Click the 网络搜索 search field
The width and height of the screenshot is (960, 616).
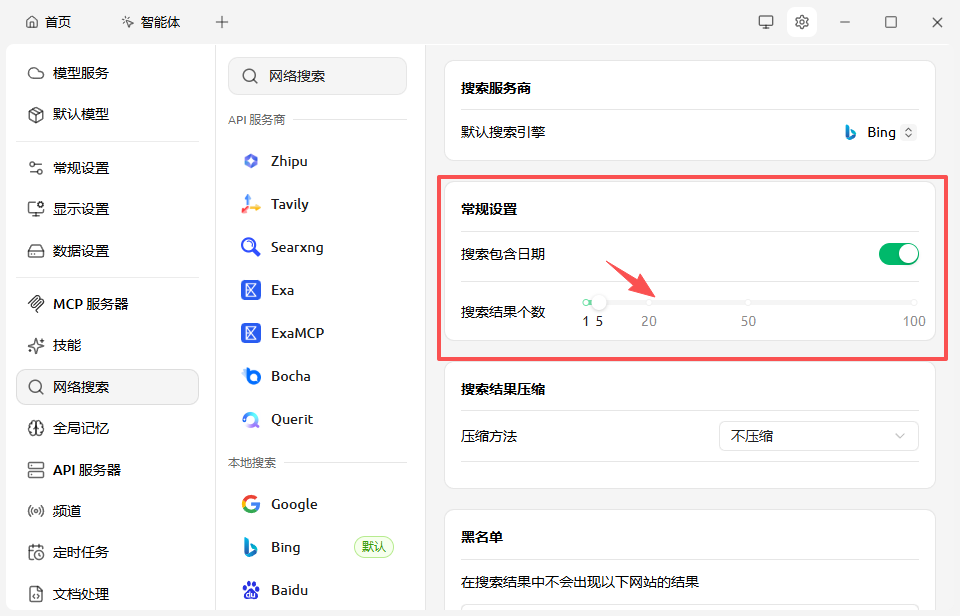tap(317, 76)
